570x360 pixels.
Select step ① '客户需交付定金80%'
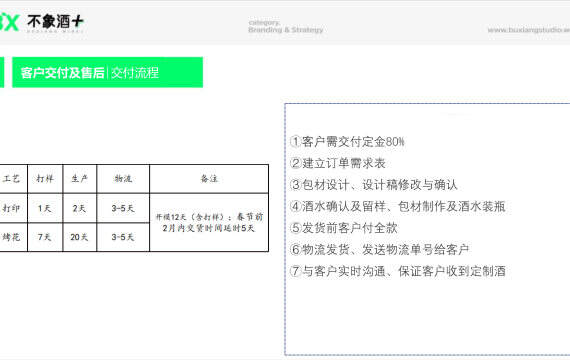347,141
